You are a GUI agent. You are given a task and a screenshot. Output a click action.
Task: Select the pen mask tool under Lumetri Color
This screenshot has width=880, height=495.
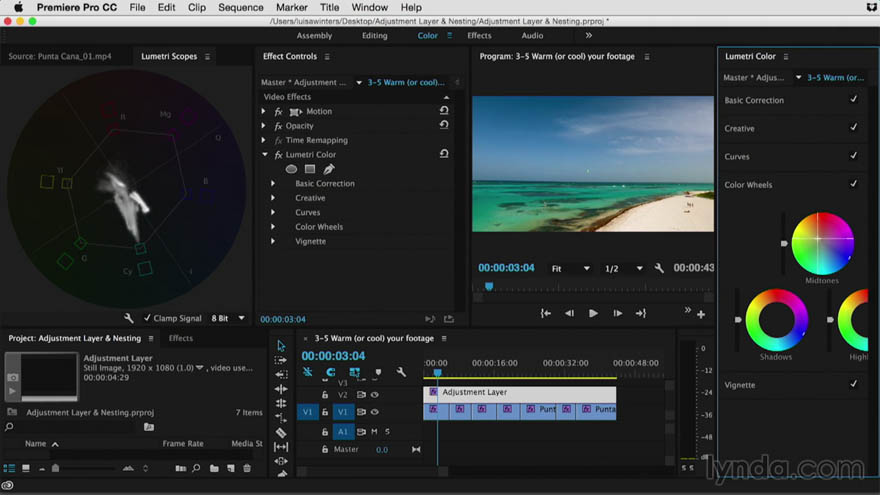click(329, 169)
